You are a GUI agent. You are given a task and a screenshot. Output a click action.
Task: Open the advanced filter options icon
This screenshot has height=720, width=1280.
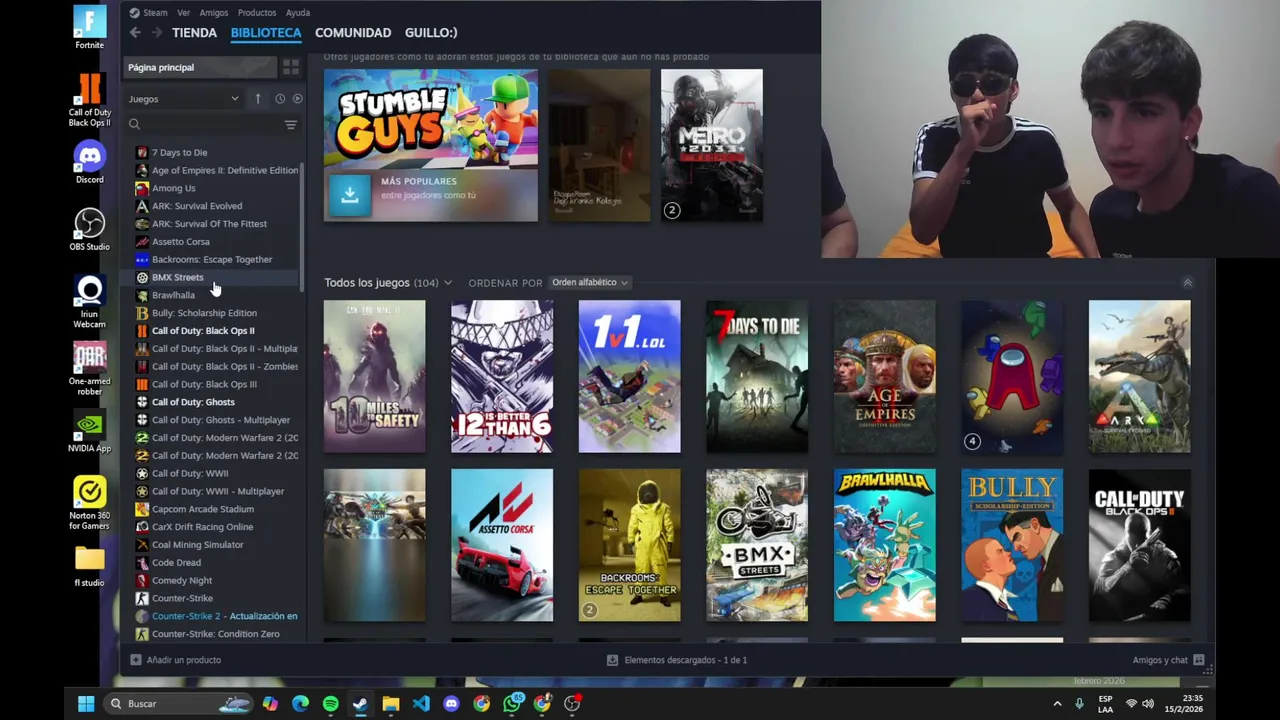pyautogui.click(x=291, y=125)
